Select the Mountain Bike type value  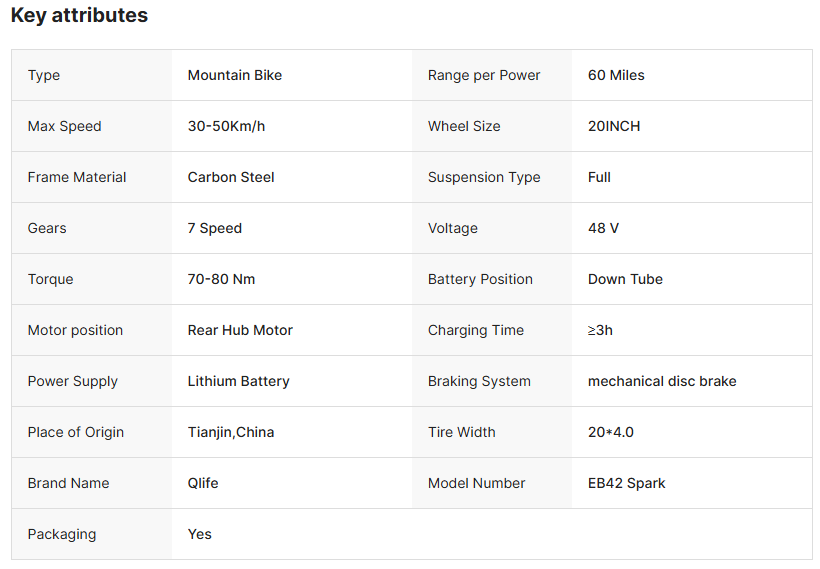(235, 75)
